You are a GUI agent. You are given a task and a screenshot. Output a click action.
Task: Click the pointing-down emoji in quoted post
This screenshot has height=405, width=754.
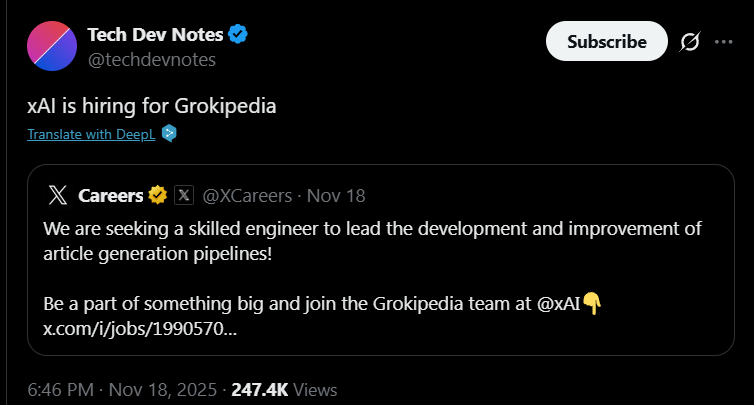[592, 304]
